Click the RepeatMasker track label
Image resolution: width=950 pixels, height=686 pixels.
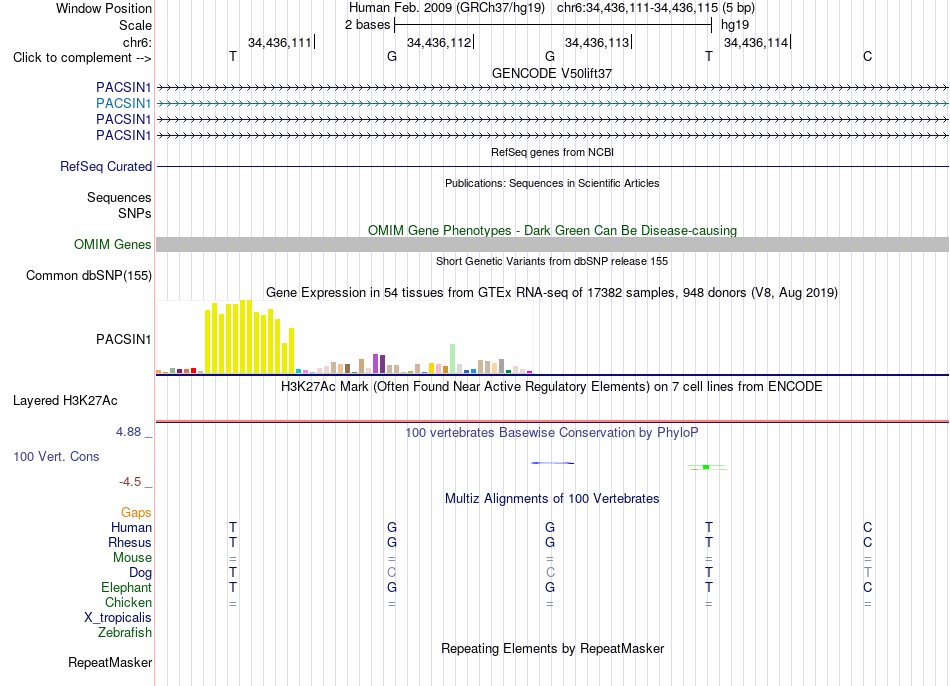pos(110,662)
